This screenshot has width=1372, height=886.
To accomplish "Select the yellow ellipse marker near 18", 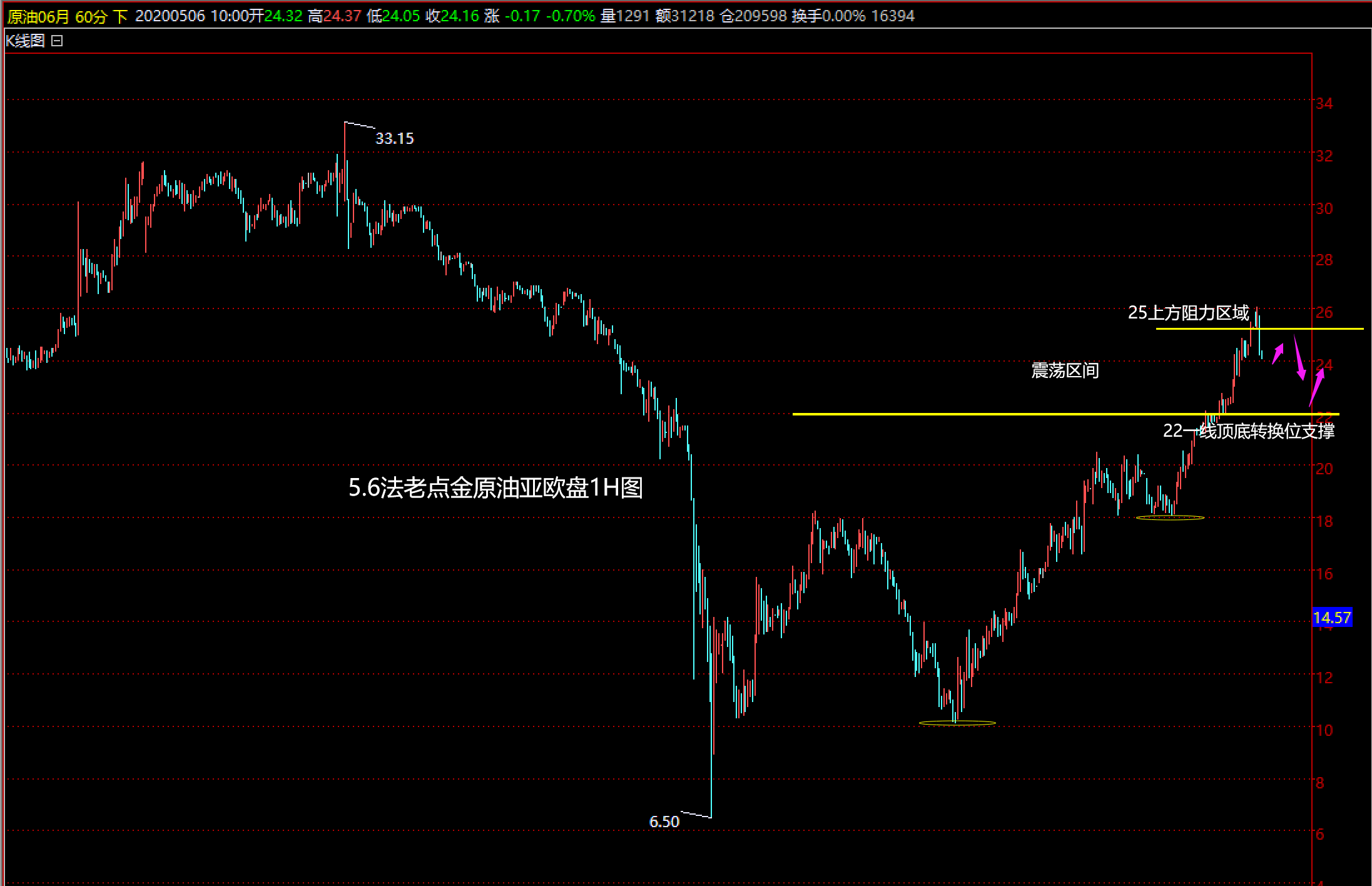I will [1170, 517].
